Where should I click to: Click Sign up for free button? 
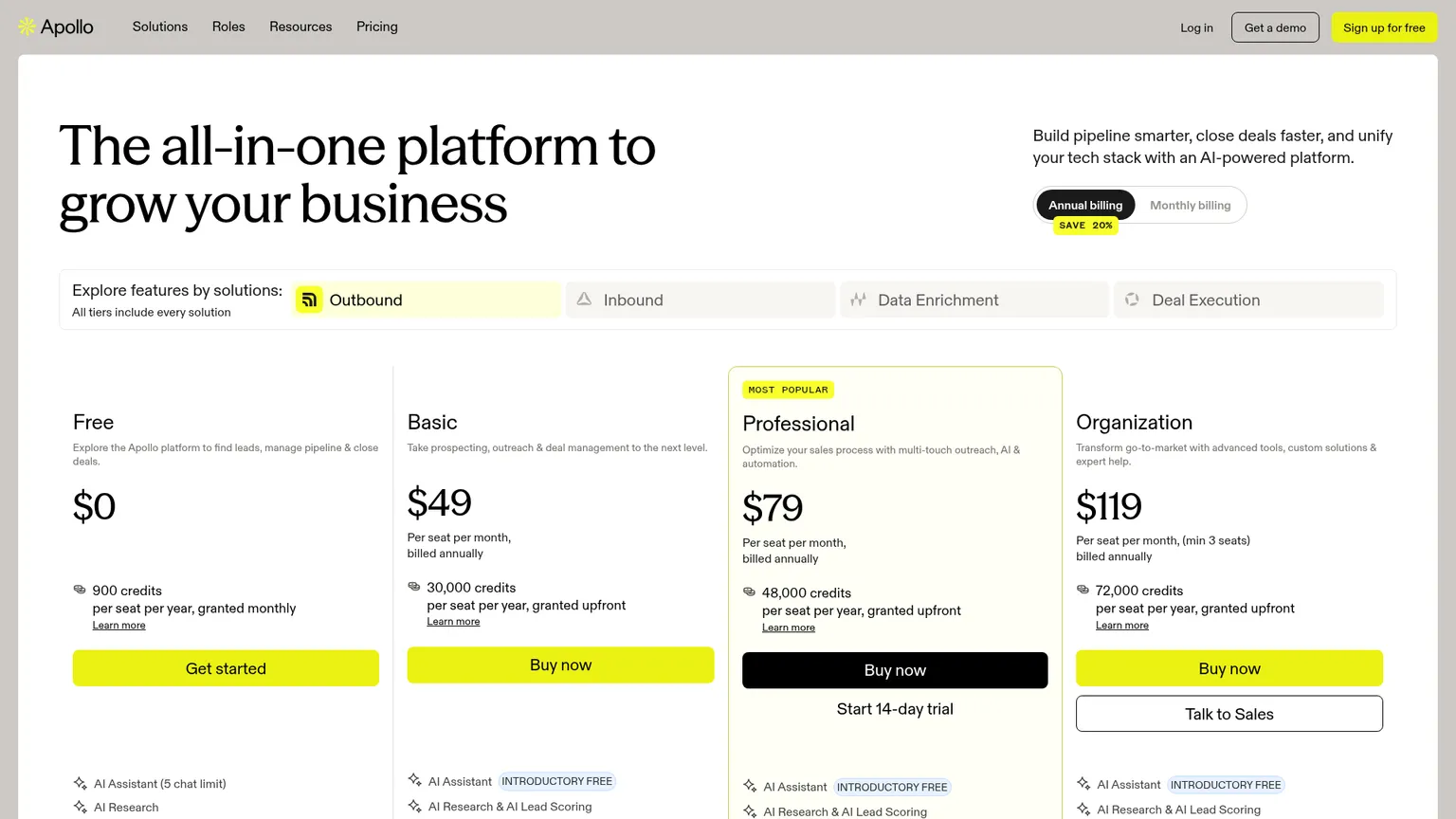[1384, 27]
